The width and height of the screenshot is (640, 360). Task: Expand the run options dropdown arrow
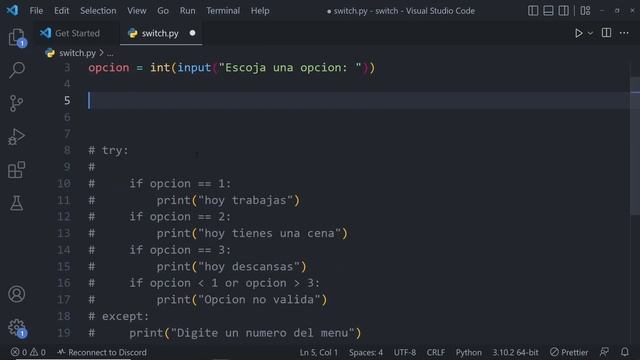(x=590, y=33)
